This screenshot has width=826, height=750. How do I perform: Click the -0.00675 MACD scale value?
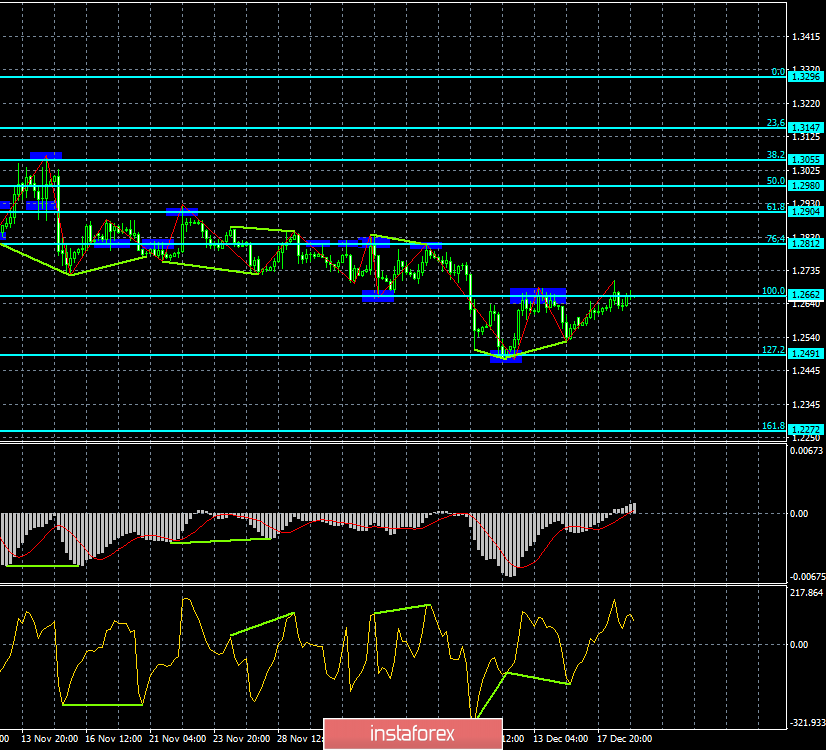pyautogui.click(x=806, y=577)
